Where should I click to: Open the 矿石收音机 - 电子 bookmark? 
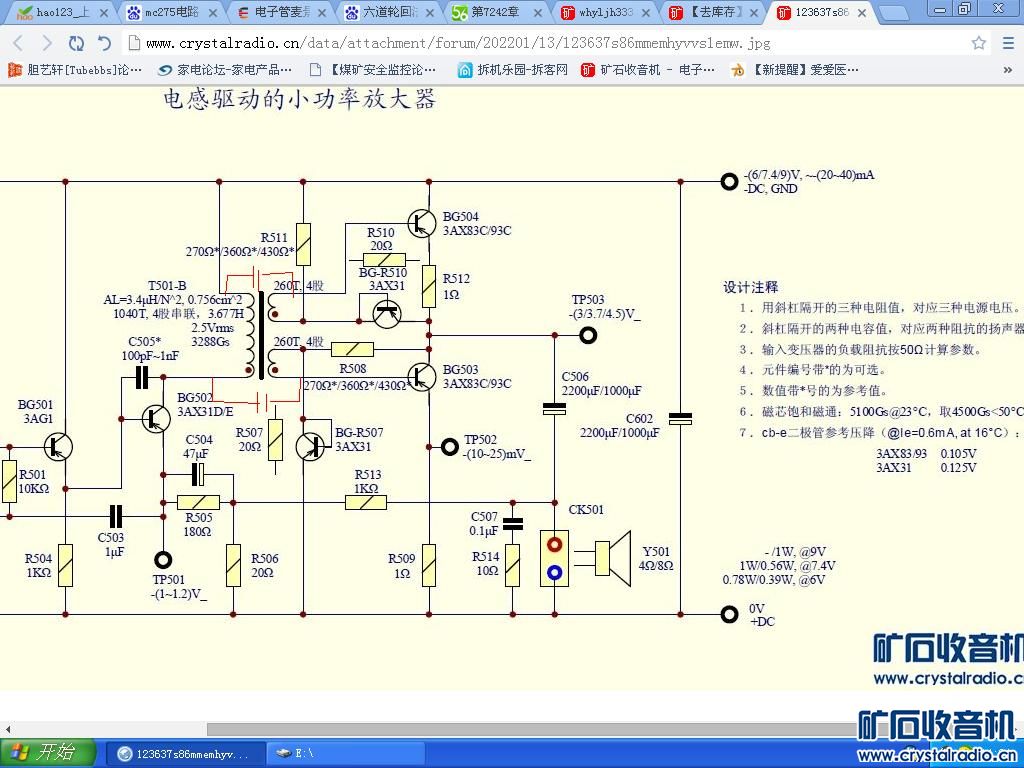(647, 70)
